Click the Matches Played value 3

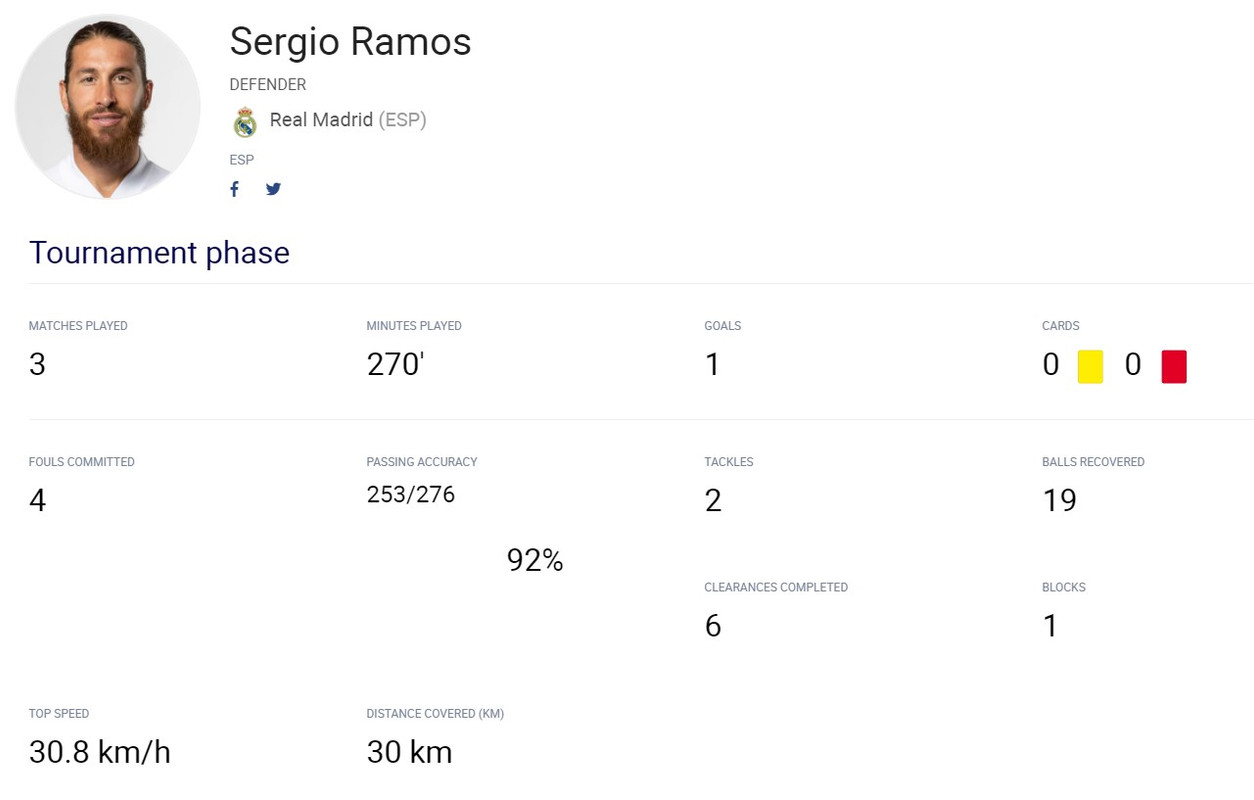[37, 365]
